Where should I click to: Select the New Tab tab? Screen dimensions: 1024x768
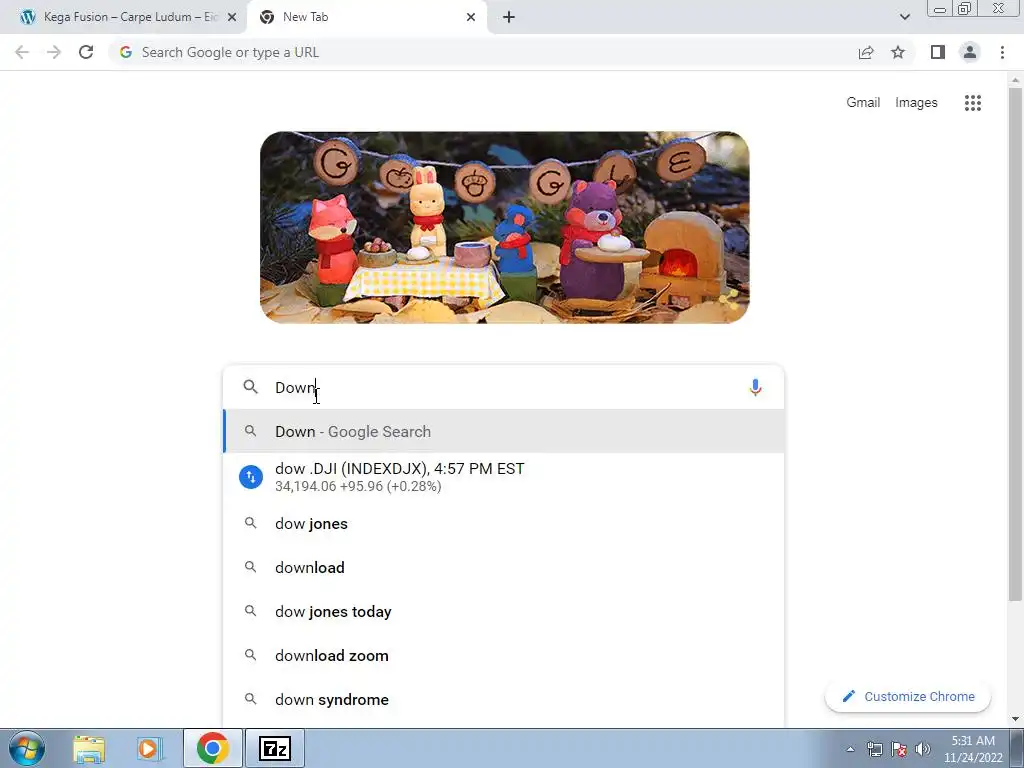pos(368,17)
